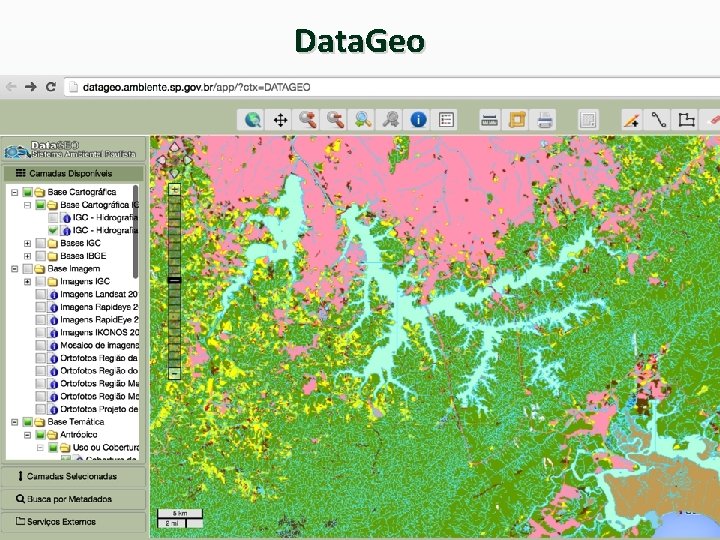
Task: Toggle the Base Cartográfica top-level checkbox
Action: tap(28, 192)
